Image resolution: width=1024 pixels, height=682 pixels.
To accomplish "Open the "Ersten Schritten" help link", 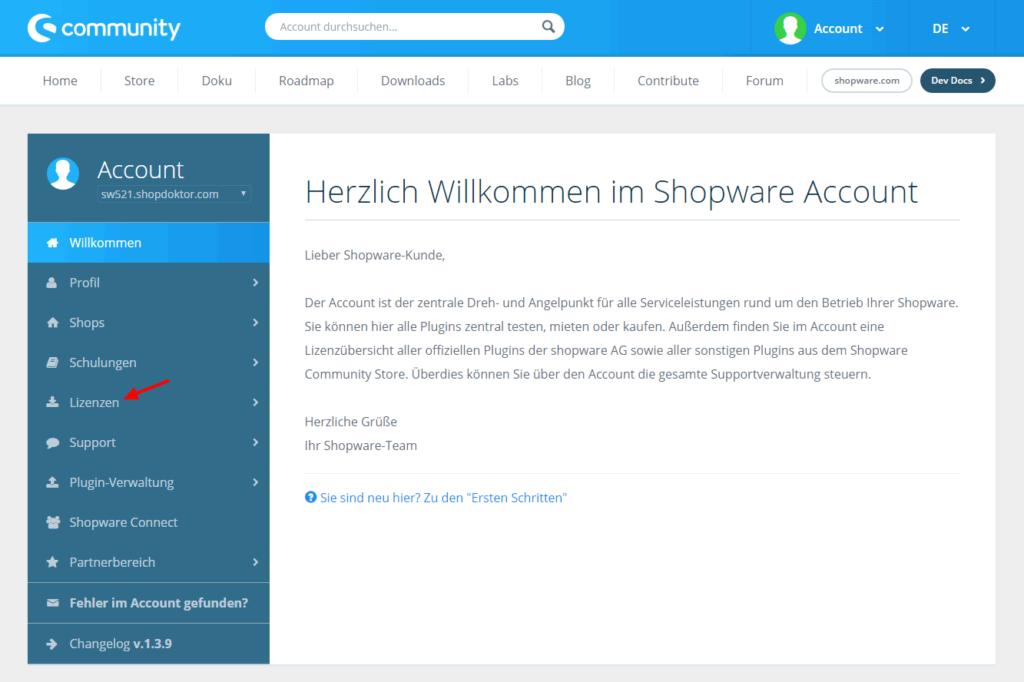I will (x=443, y=498).
